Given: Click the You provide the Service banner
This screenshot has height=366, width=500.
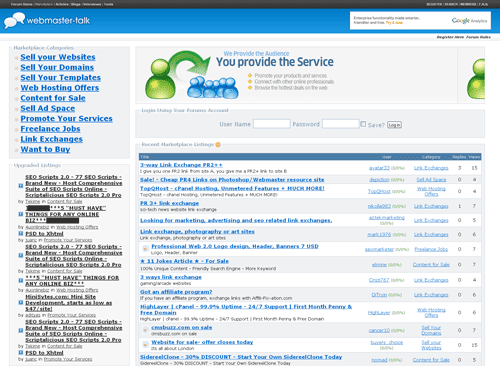Looking at the screenshot, I should tap(296, 75).
